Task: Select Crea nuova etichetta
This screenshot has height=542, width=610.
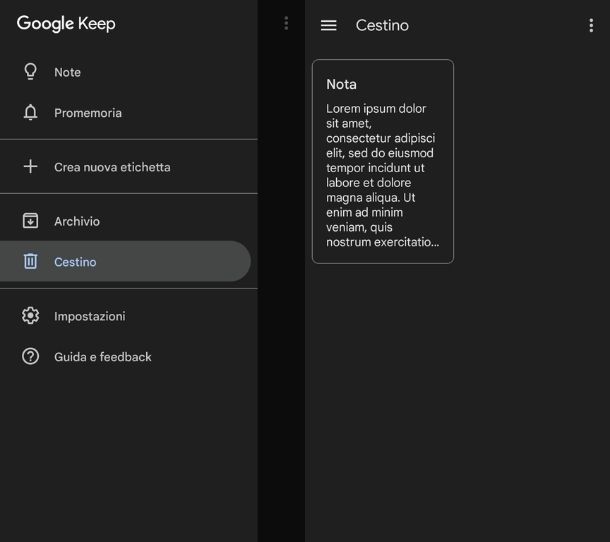Action: point(129,167)
